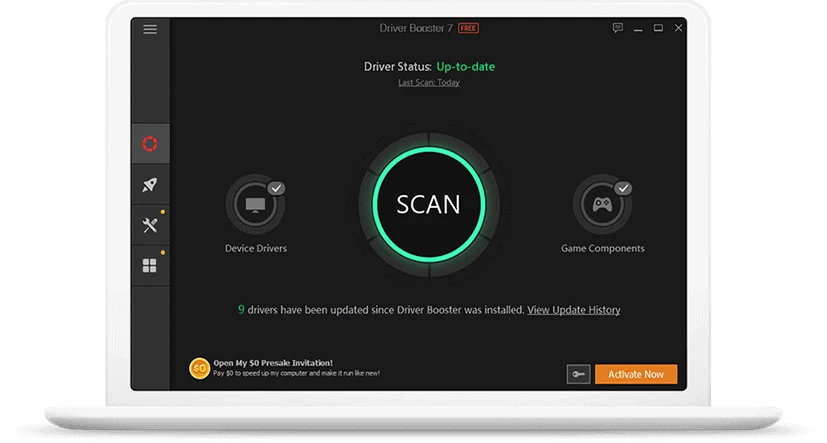The height and width of the screenshot is (443, 827).
Task: Click the Device Drivers label
Action: point(256,248)
